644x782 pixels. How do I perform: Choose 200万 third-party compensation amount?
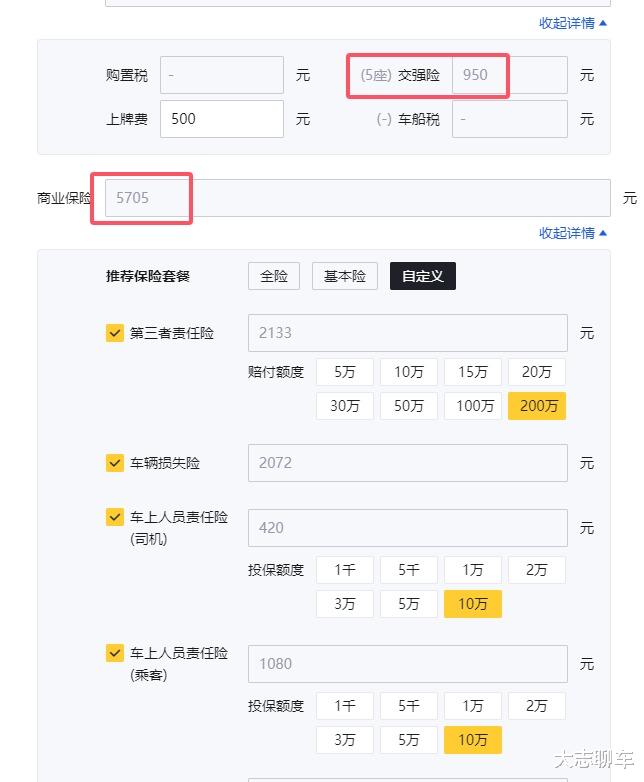[537, 406]
